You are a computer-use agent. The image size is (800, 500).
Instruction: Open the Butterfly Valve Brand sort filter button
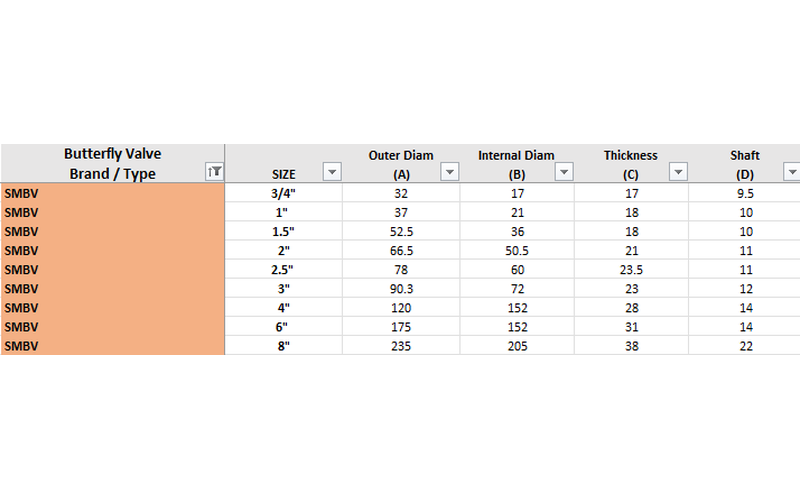(x=214, y=171)
